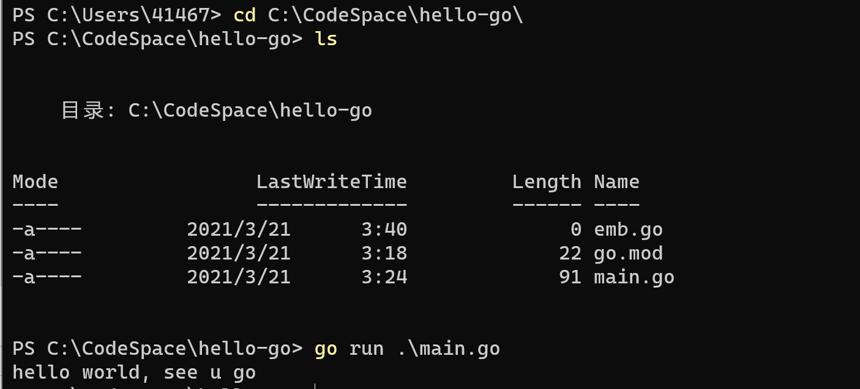860x389 pixels.
Task: Click the 'go run .\main.go' command
Action: click(x=407, y=349)
